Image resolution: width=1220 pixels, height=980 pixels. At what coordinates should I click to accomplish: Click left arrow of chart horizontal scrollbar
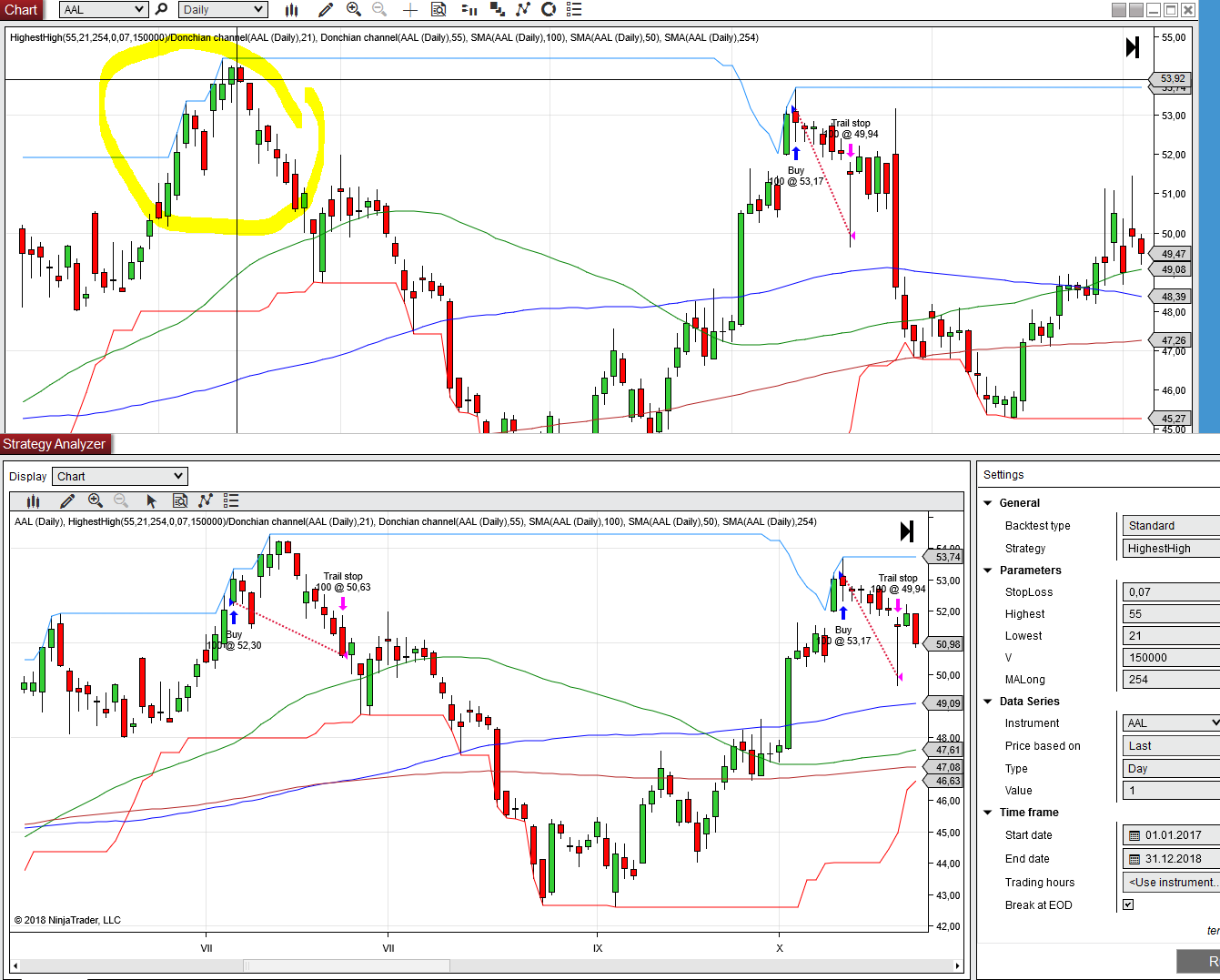[15, 965]
